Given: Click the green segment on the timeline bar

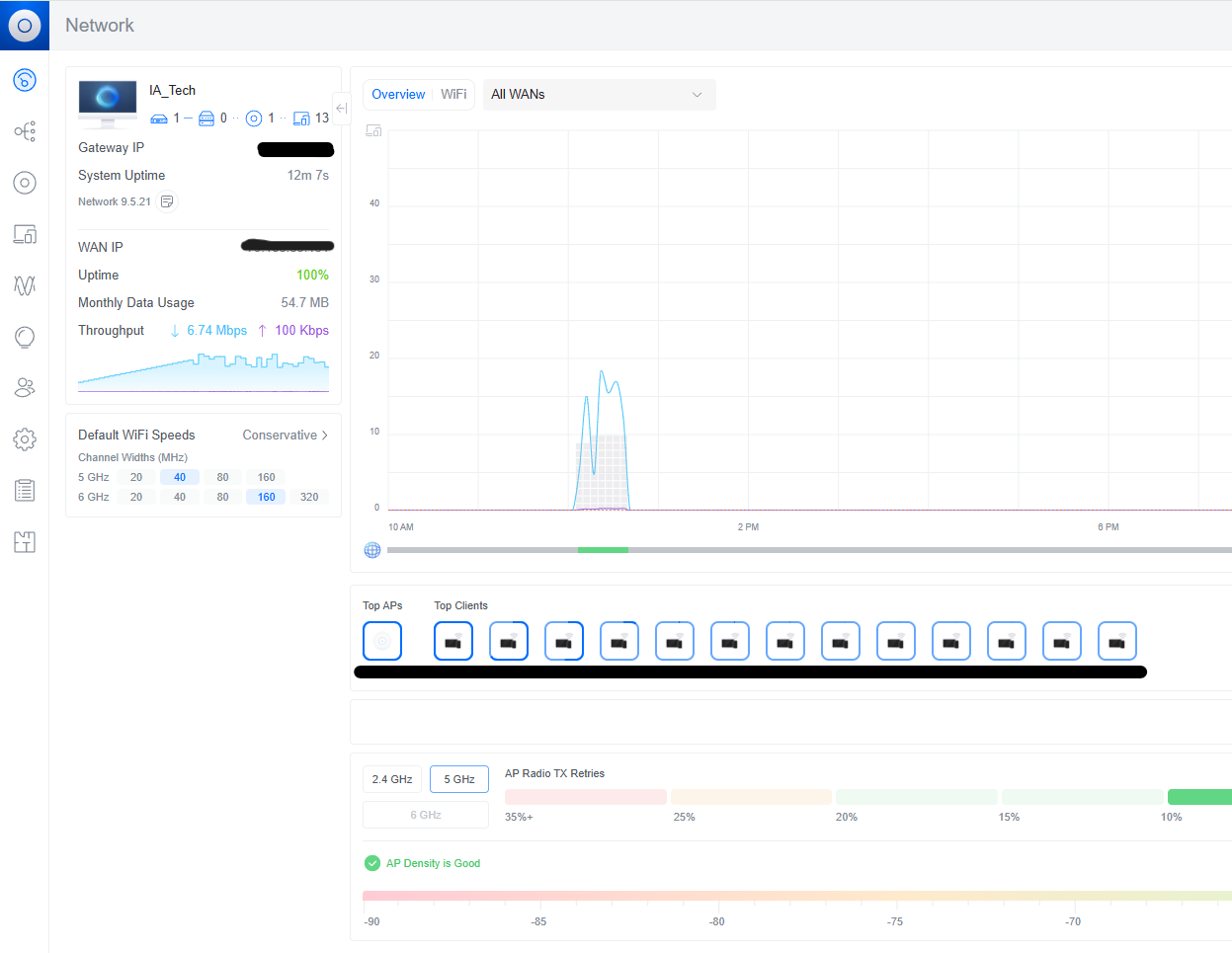Looking at the screenshot, I should (603, 550).
